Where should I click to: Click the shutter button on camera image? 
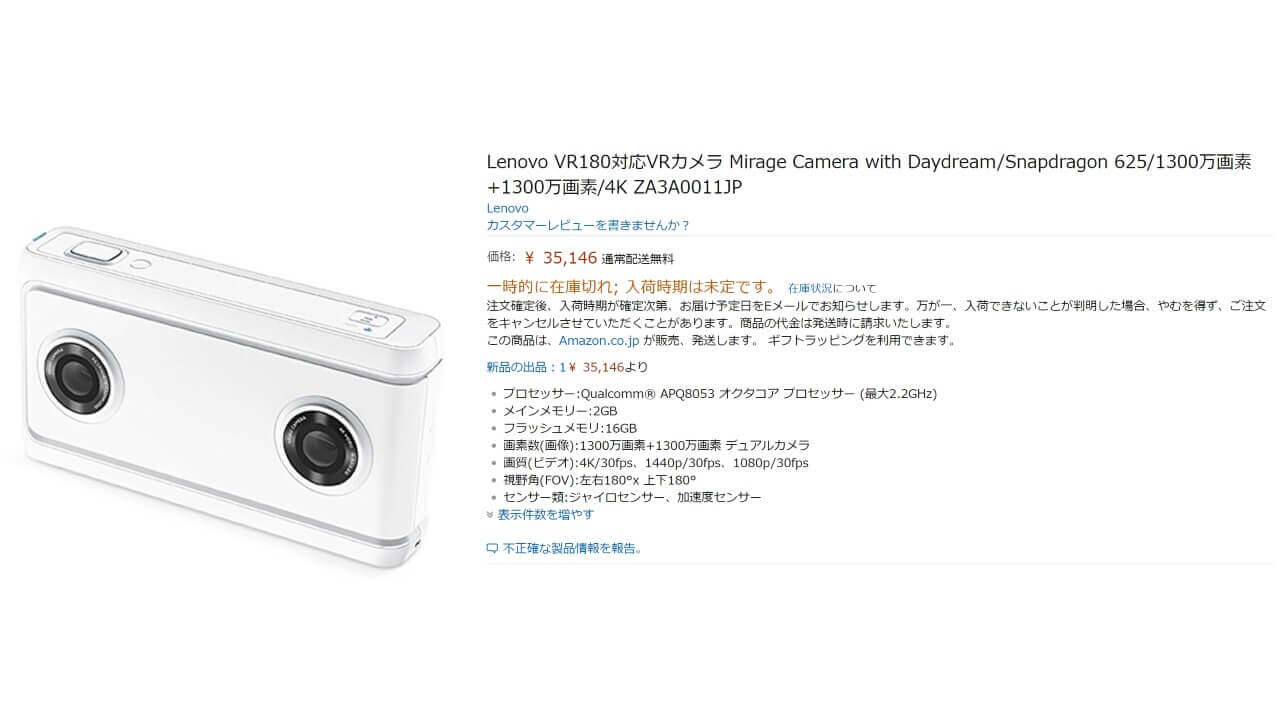click(x=95, y=251)
